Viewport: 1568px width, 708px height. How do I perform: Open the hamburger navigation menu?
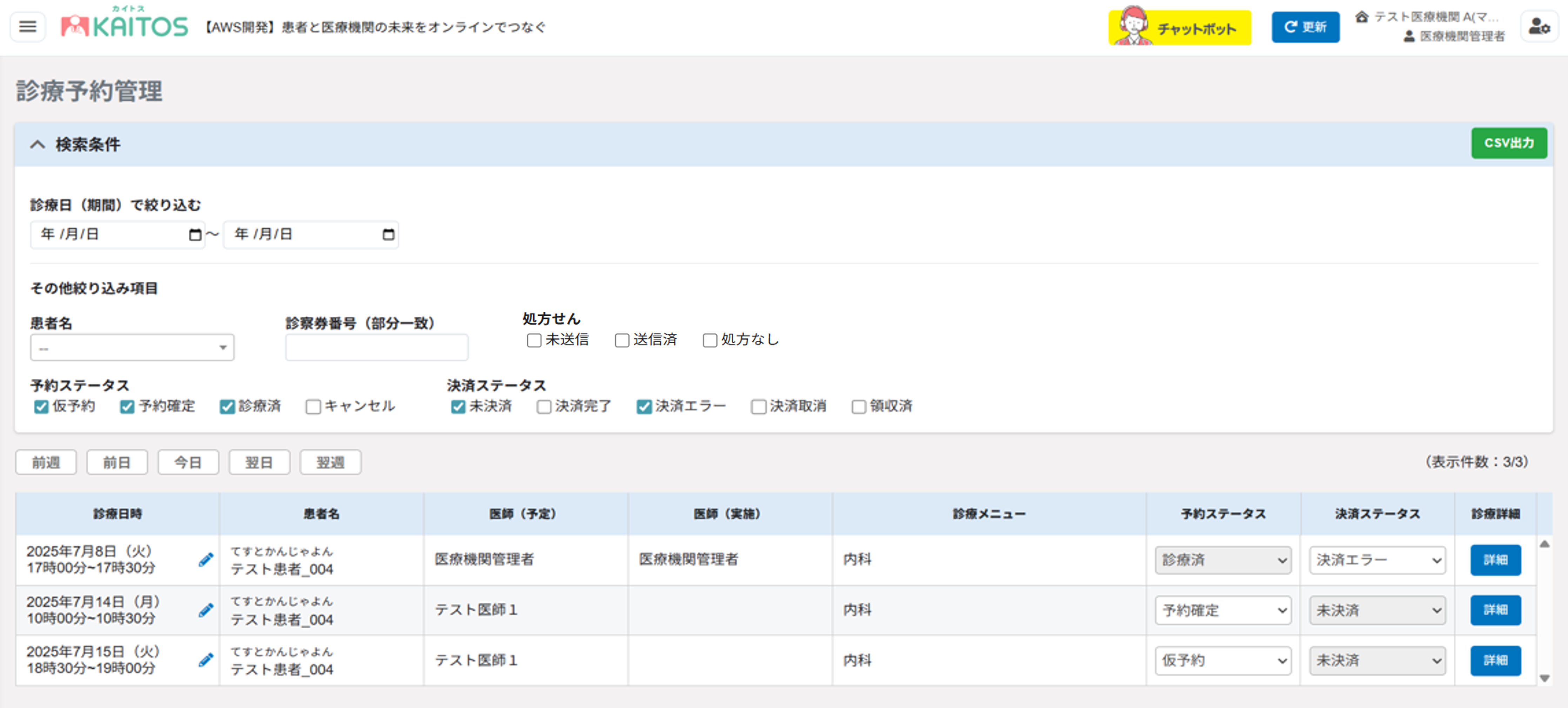coord(27,27)
